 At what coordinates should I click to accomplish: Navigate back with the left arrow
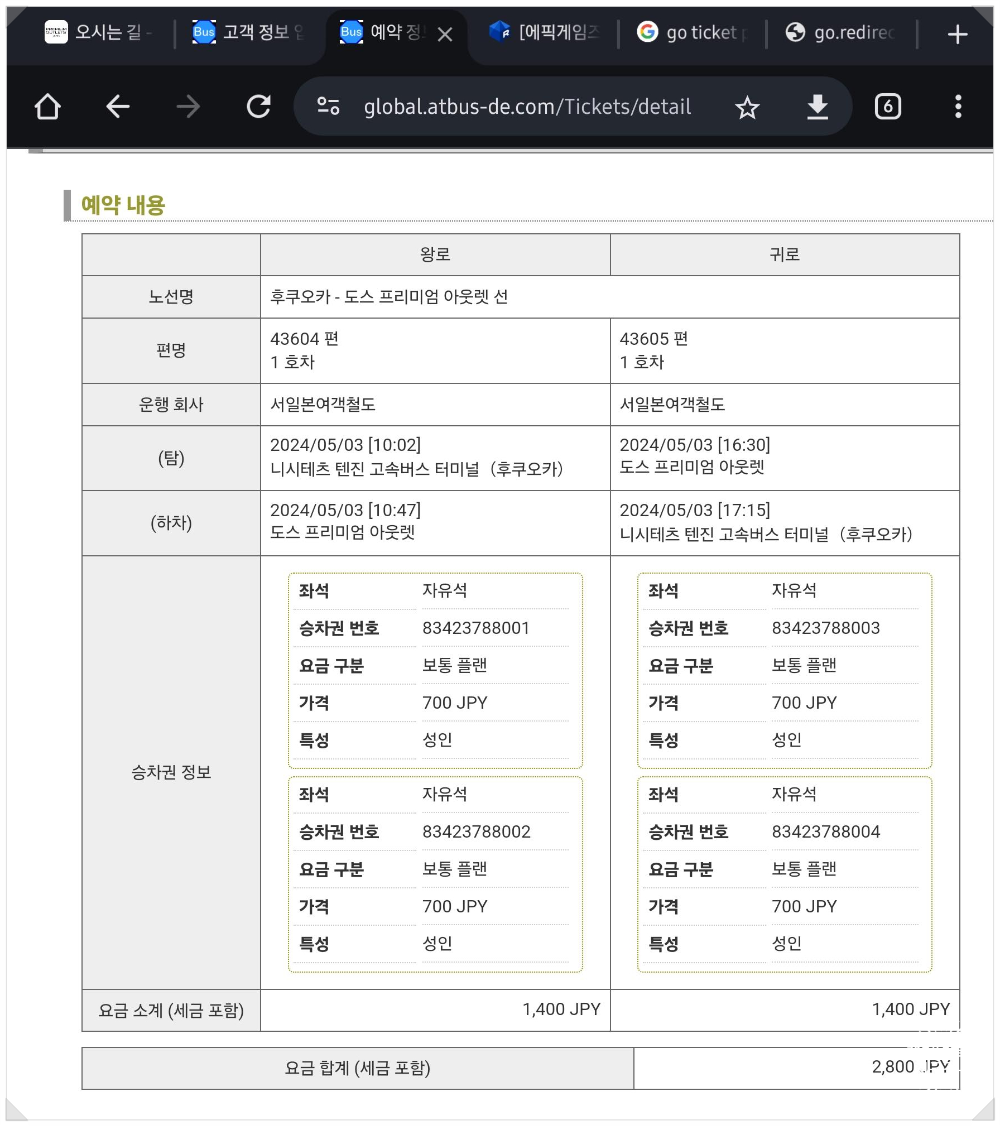(x=118, y=107)
